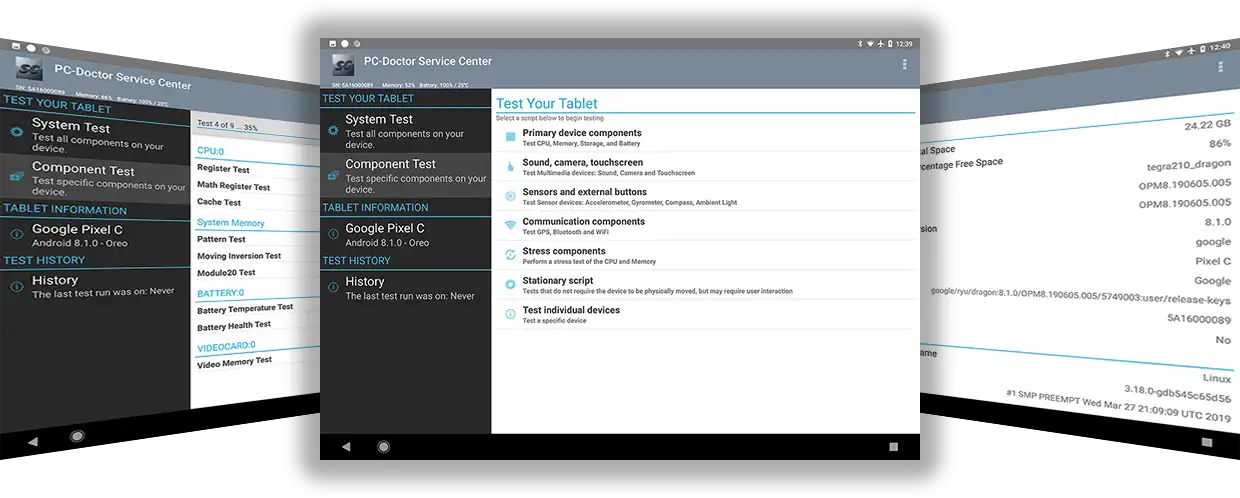
Task: Click CPU:0 section header on left tablet
Action: [x=210, y=152]
